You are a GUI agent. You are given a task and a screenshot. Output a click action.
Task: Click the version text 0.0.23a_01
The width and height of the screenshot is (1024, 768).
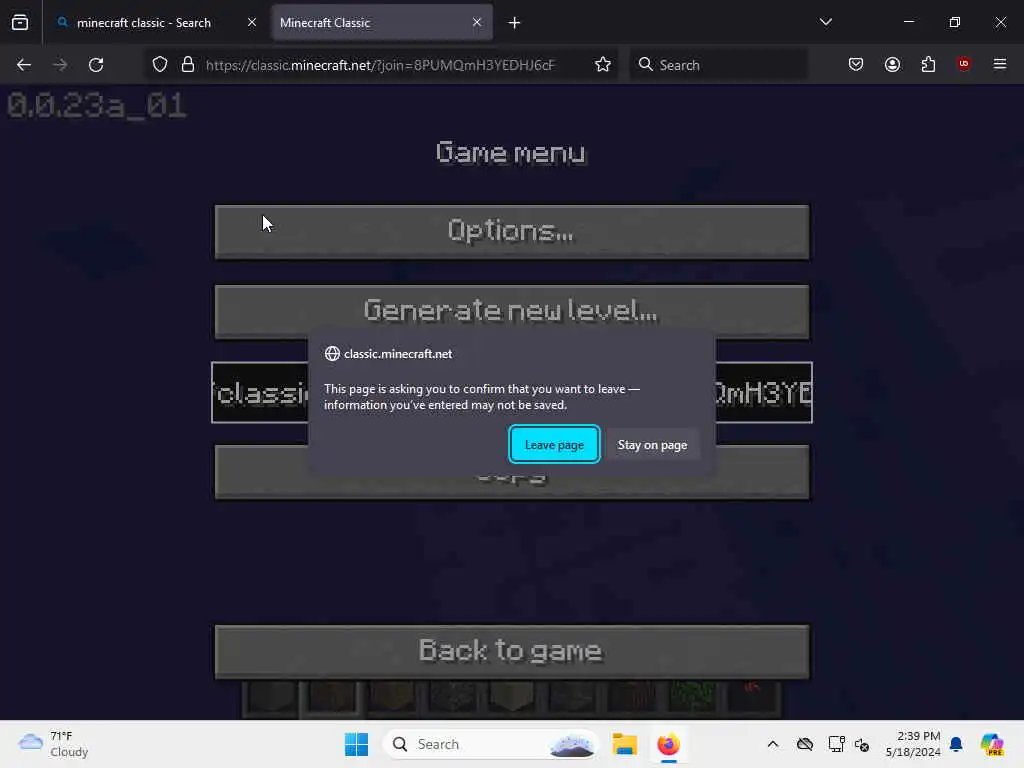coord(97,105)
